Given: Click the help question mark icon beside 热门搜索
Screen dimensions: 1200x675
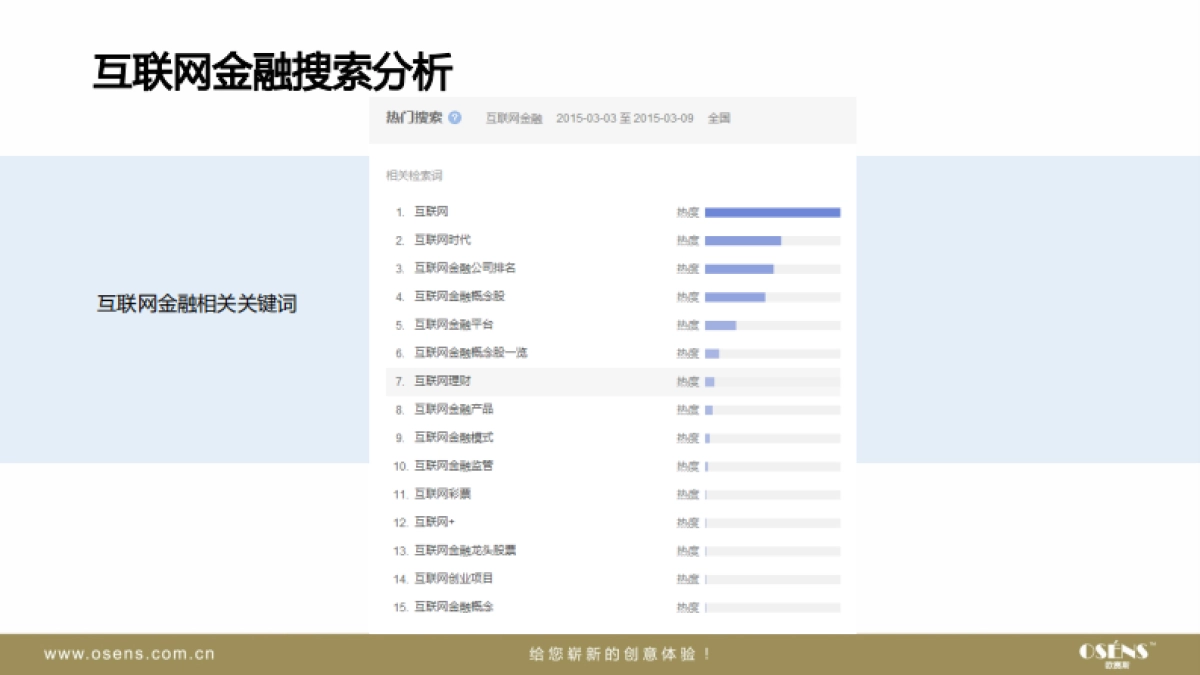Looking at the screenshot, I should (455, 117).
